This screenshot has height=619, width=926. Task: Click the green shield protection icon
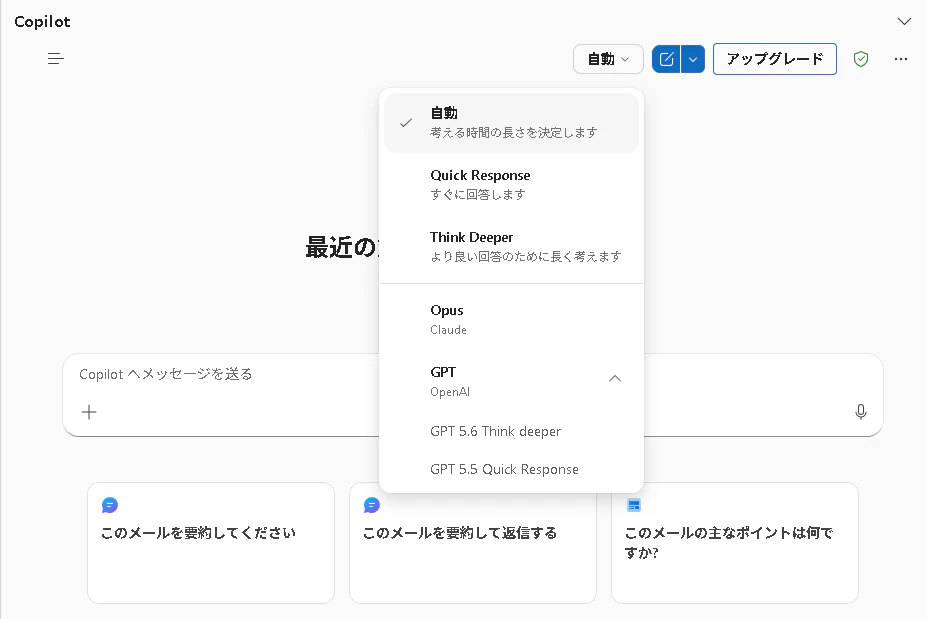point(860,59)
